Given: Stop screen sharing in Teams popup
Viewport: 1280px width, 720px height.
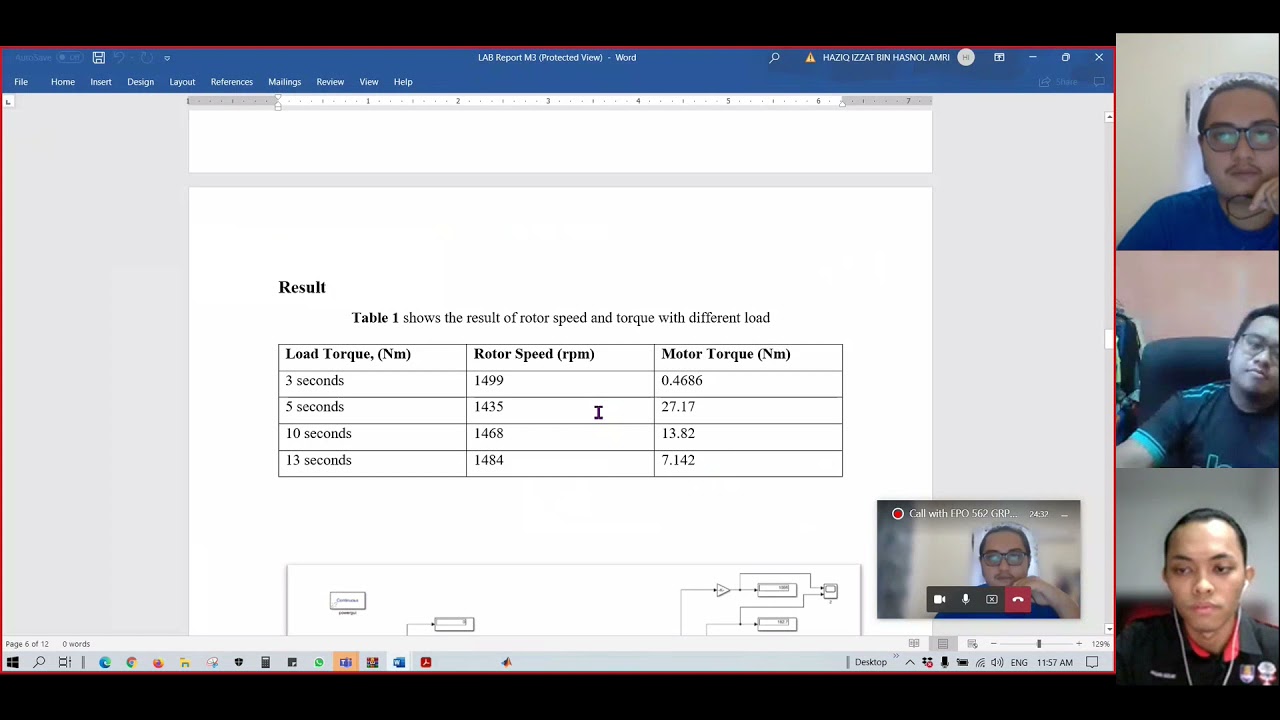Looking at the screenshot, I should tap(992, 599).
